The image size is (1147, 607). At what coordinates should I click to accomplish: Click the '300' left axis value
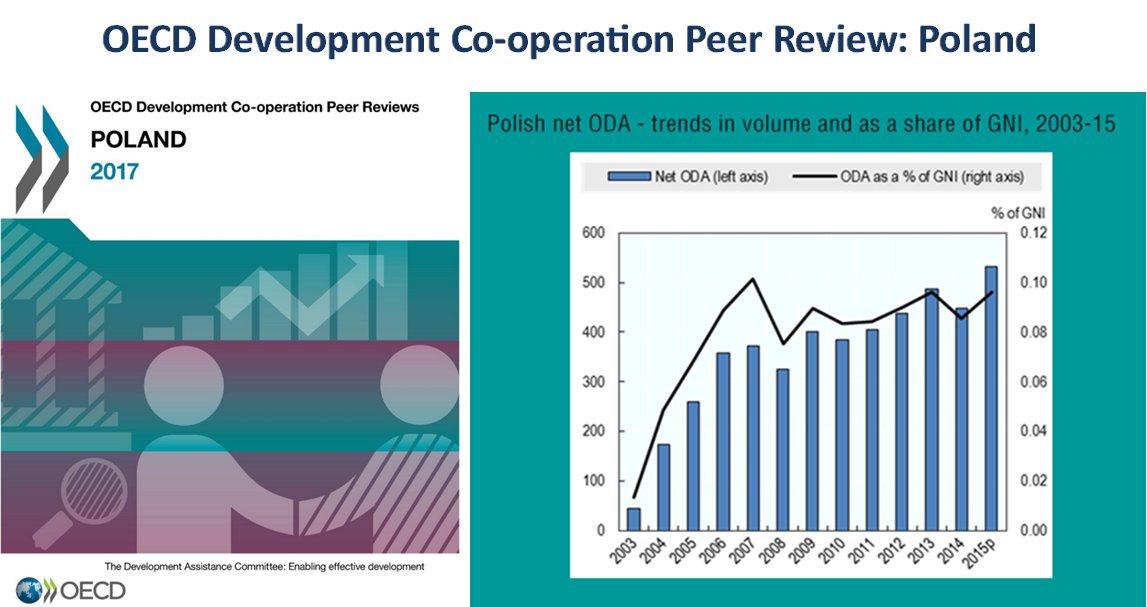tap(593, 382)
